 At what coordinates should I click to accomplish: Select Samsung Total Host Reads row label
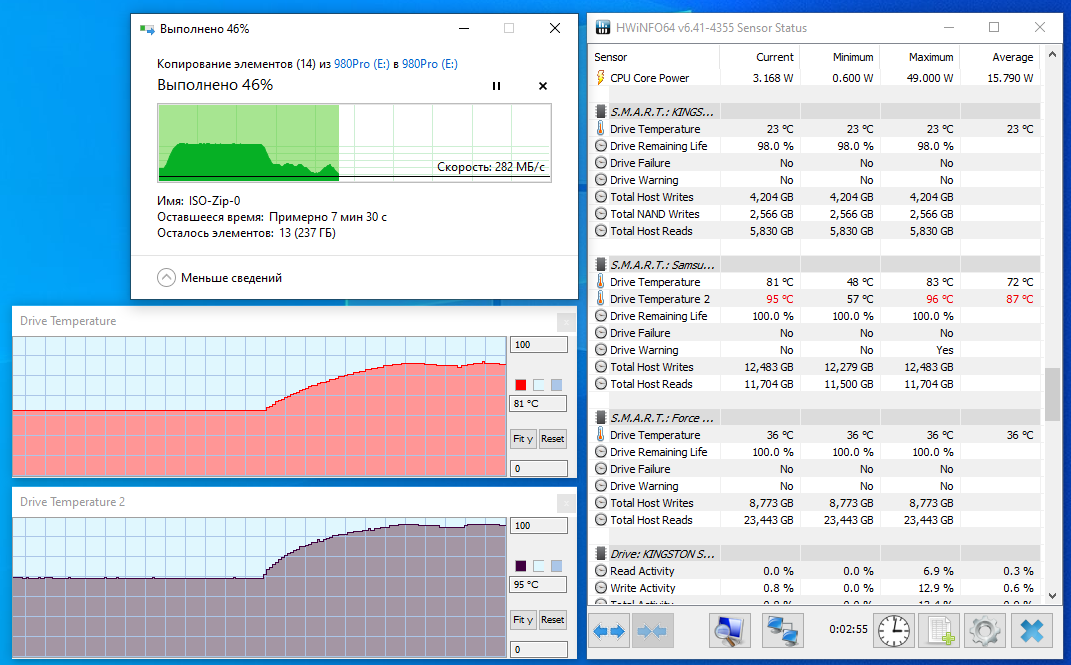[x=651, y=384]
